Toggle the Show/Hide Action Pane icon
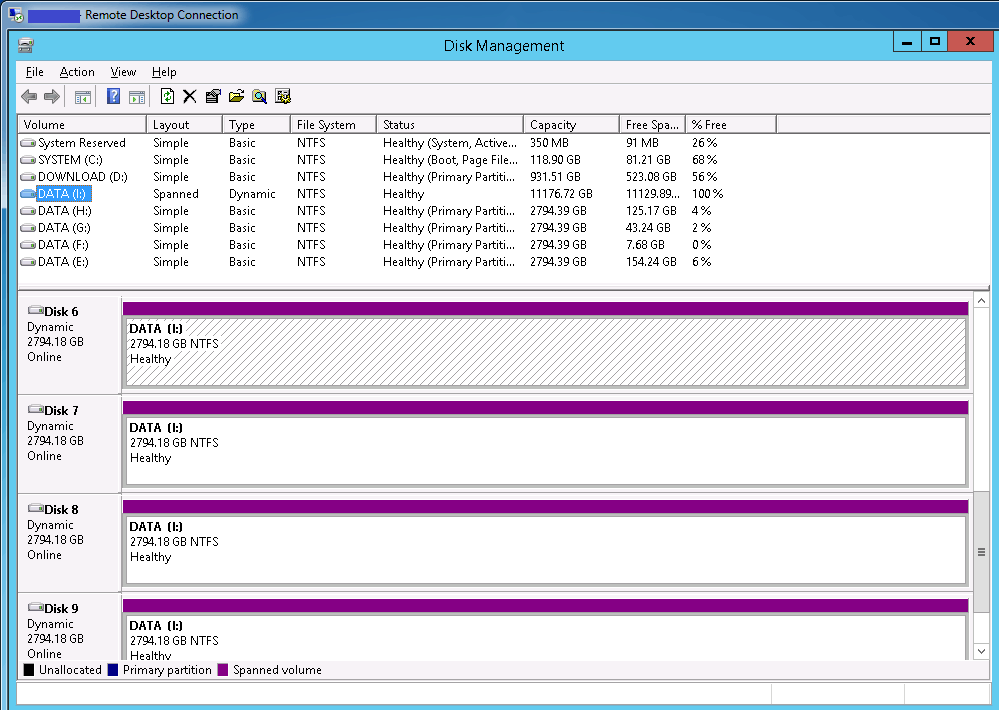This screenshot has width=999, height=710. [138, 96]
